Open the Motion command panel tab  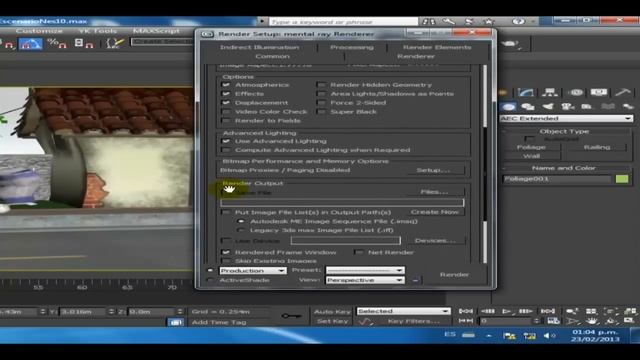pos(575,93)
